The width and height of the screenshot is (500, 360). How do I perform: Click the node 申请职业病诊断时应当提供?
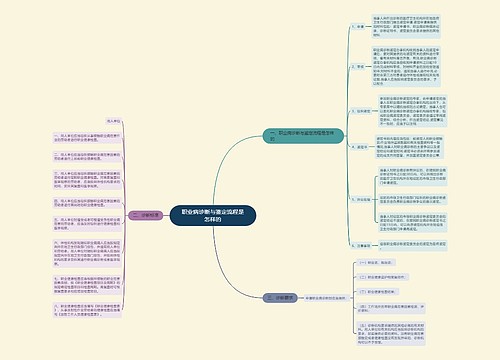325,298
